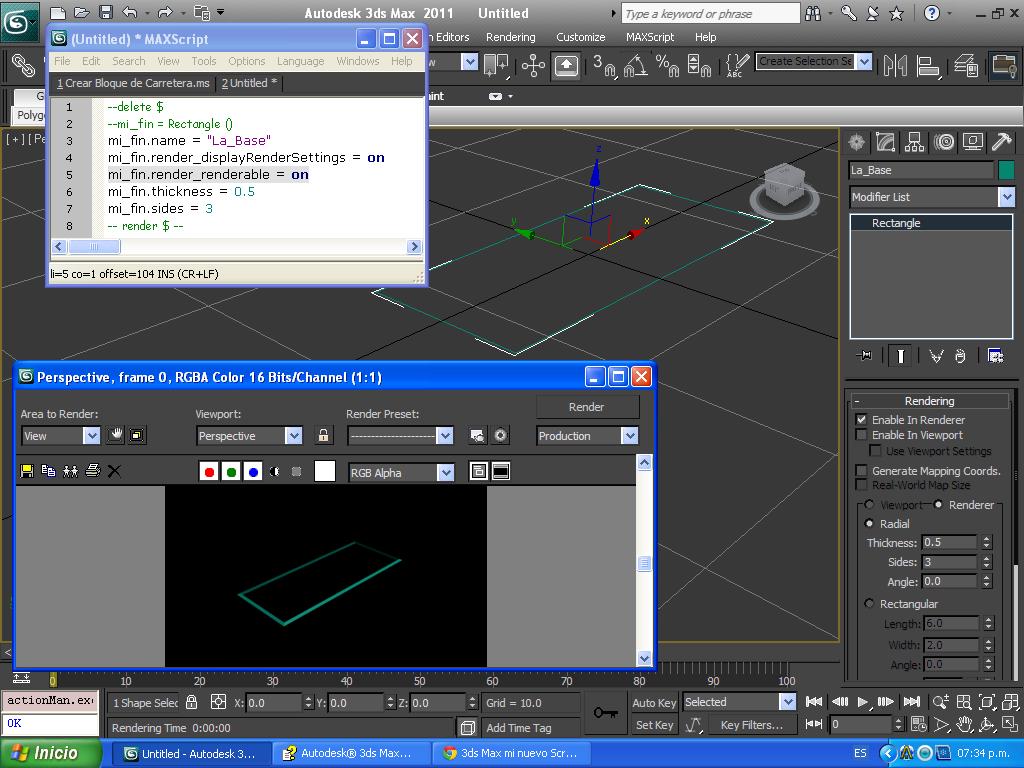The height and width of the screenshot is (768, 1024).
Task: Click the Render button
Action: click(x=586, y=407)
